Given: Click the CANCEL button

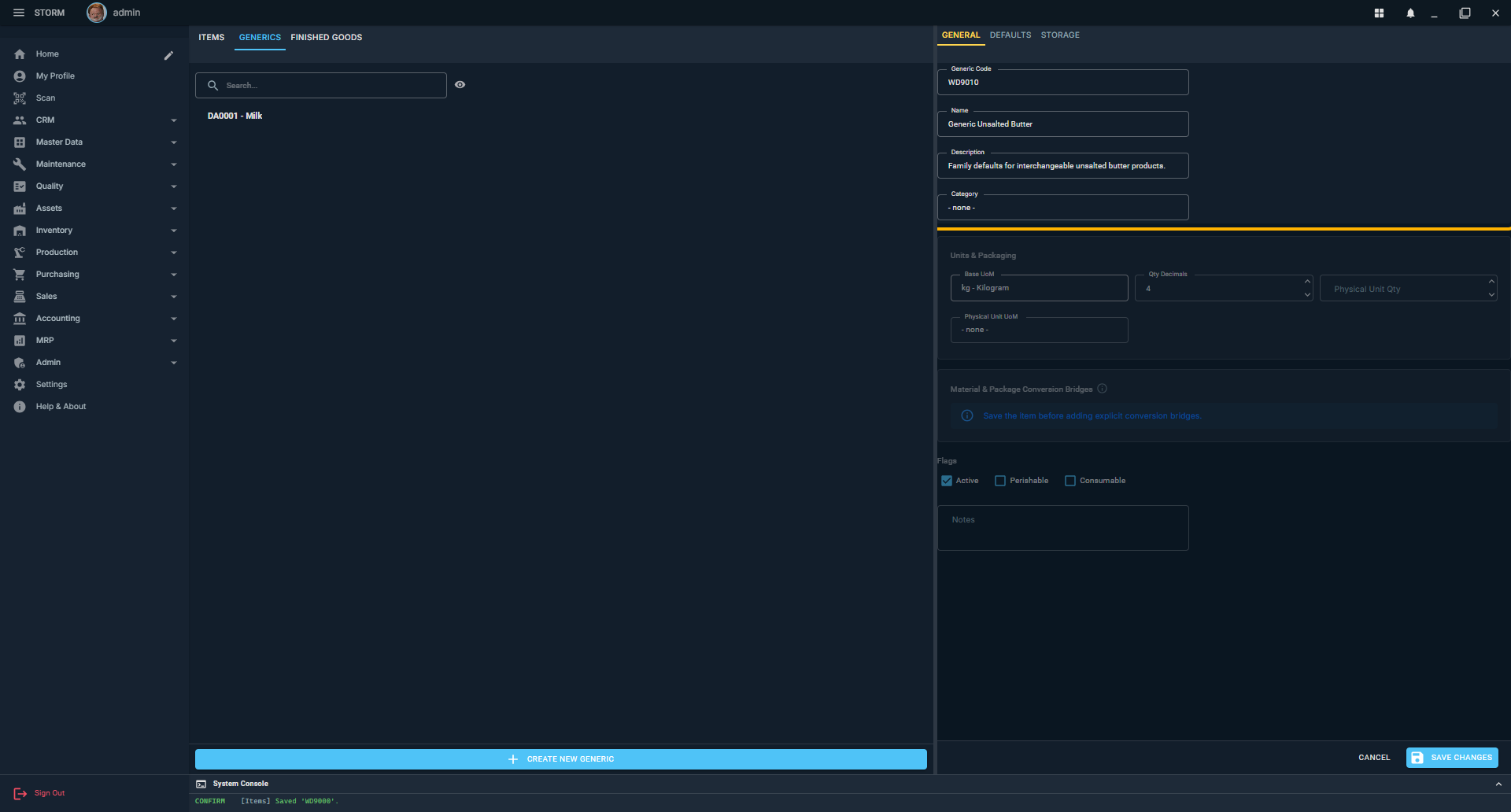Looking at the screenshot, I should tap(1374, 758).
